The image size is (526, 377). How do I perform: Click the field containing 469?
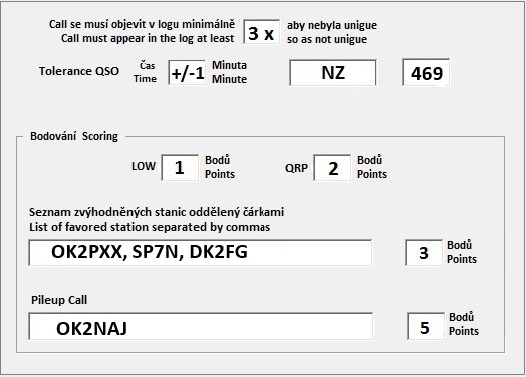[x=426, y=72]
